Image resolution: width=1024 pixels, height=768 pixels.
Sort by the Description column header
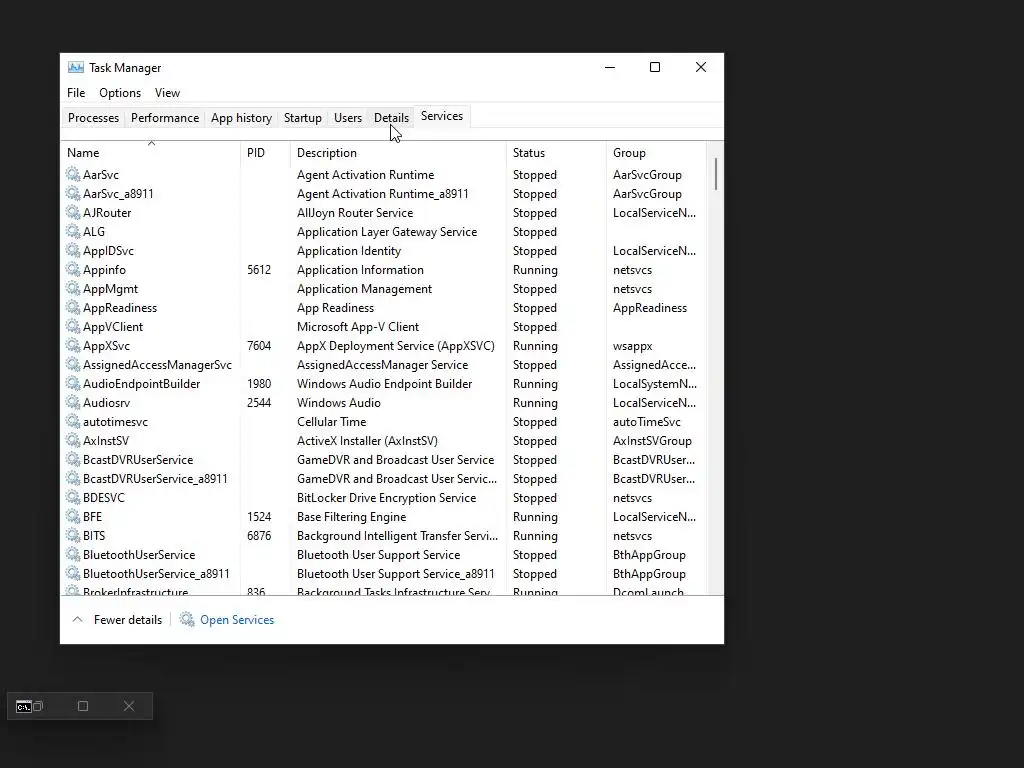[398, 153]
